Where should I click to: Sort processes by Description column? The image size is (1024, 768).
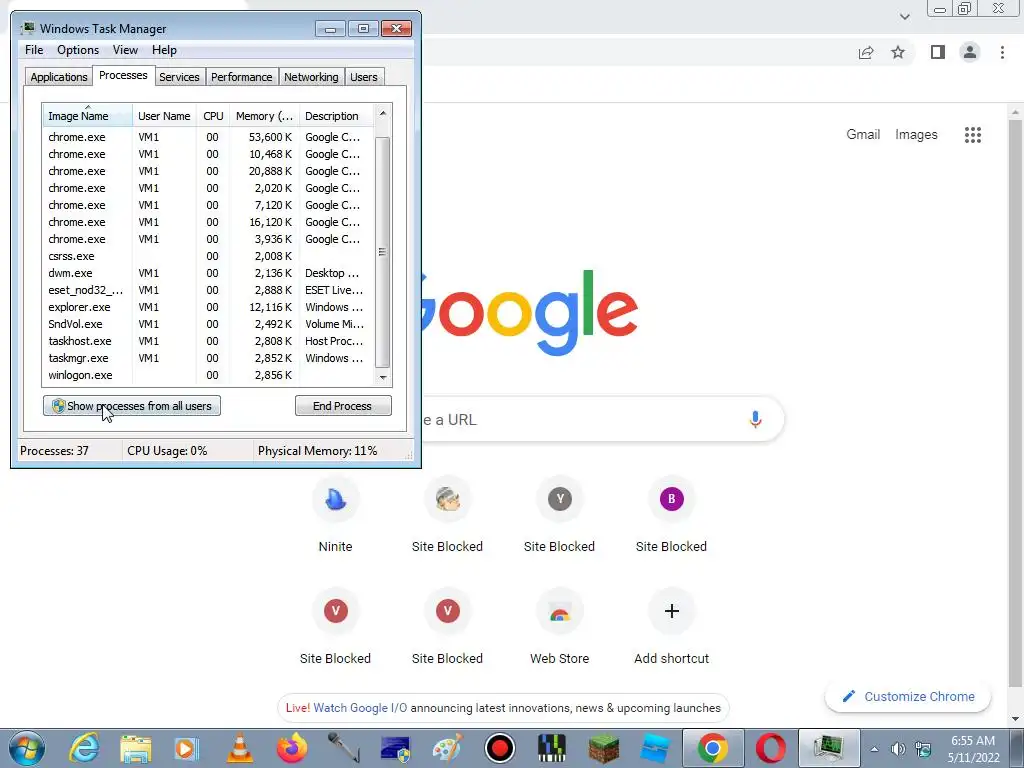click(336, 116)
